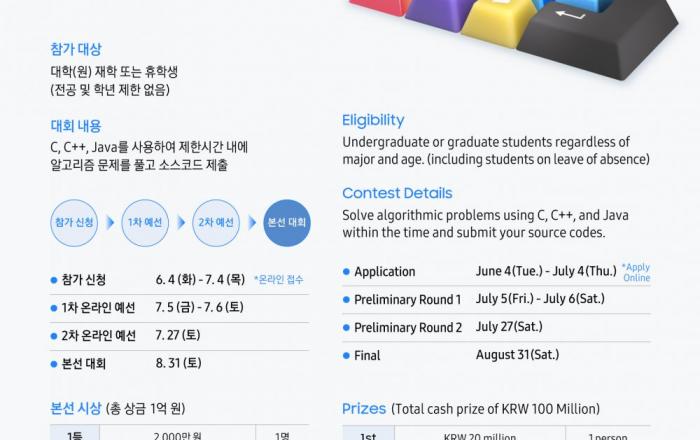Image resolution: width=700 pixels, height=440 pixels.
Task: Click the bullet beside 본선 대회 date row
Action: (x=54, y=364)
